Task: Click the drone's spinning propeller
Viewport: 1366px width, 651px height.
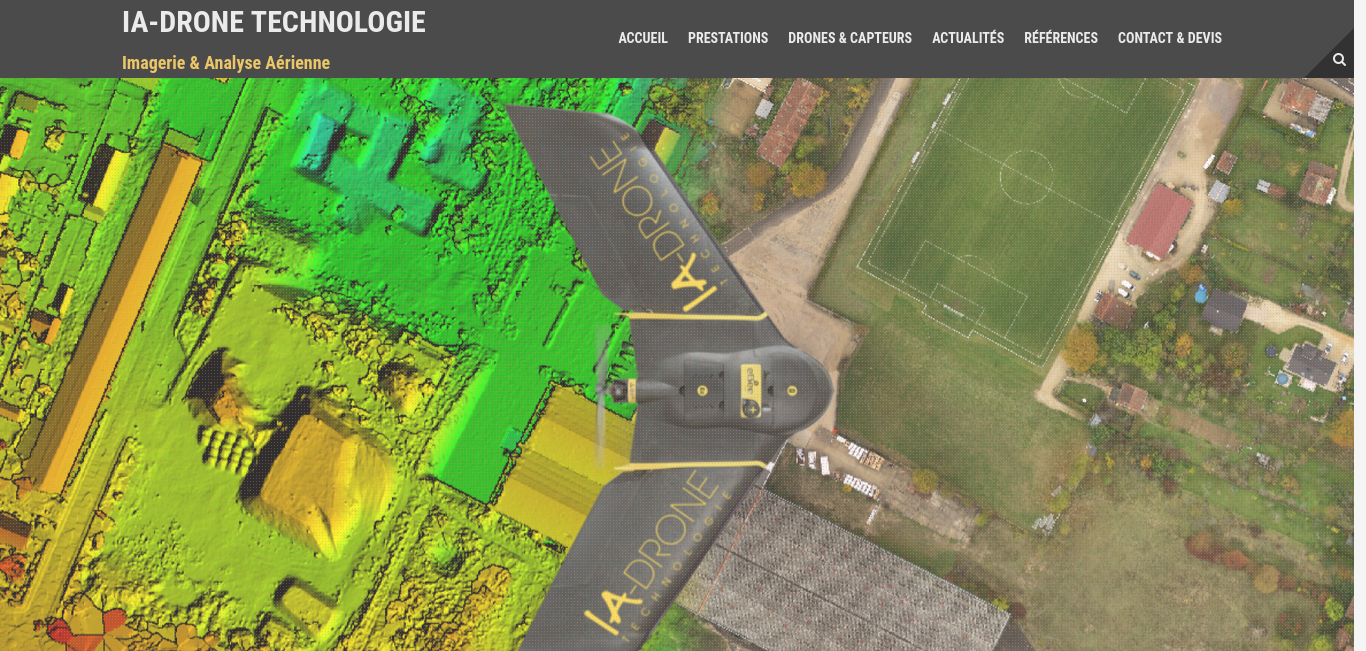Action: [x=603, y=397]
